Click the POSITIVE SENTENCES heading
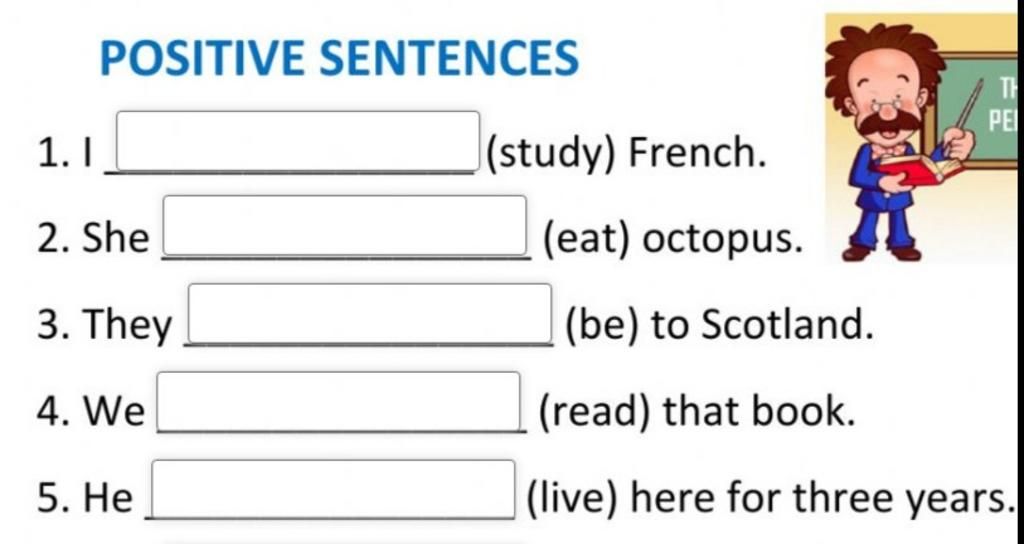The width and height of the screenshot is (1024, 544). click(x=339, y=58)
